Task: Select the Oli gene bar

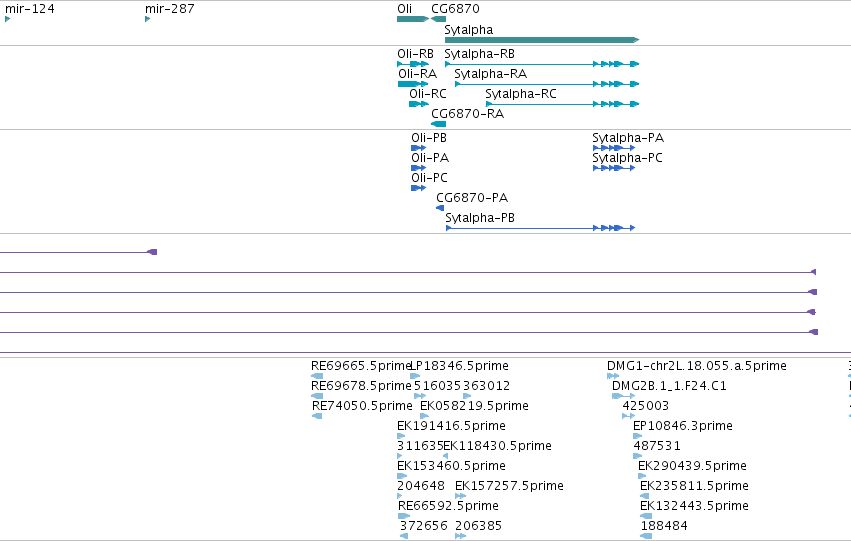Action: click(413, 19)
